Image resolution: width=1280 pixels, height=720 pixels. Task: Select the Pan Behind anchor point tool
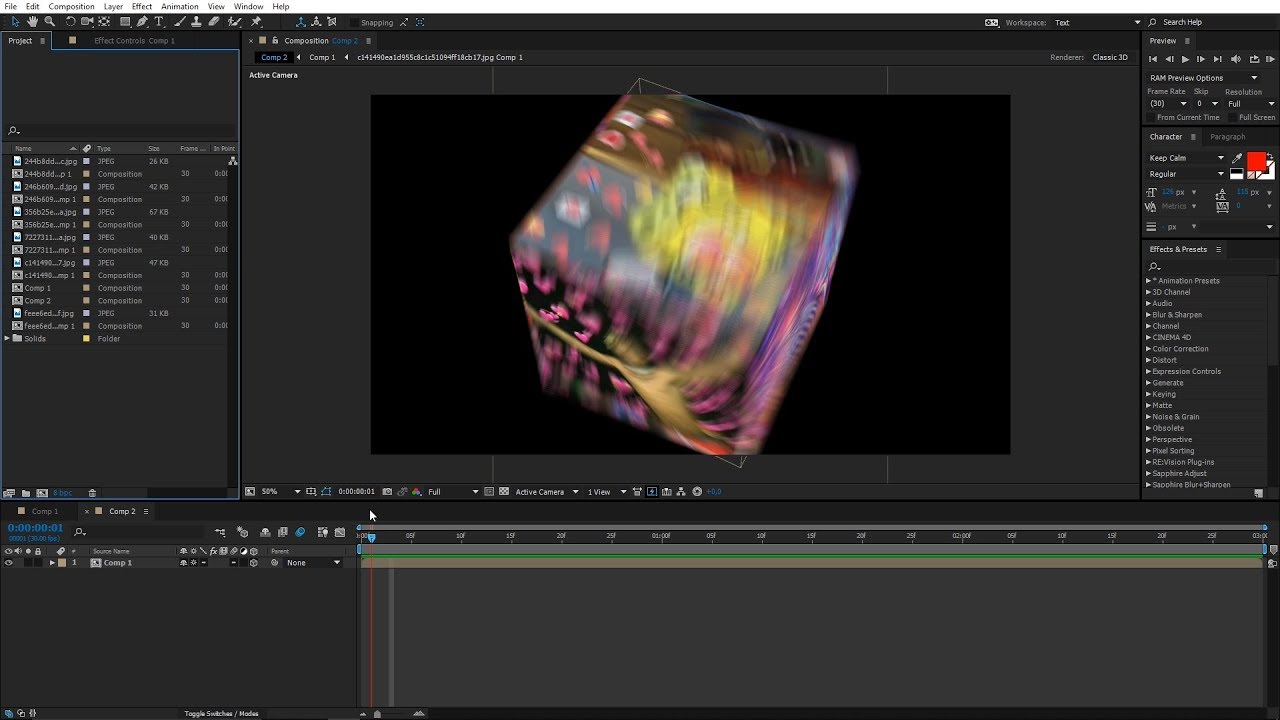click(104, 21)
